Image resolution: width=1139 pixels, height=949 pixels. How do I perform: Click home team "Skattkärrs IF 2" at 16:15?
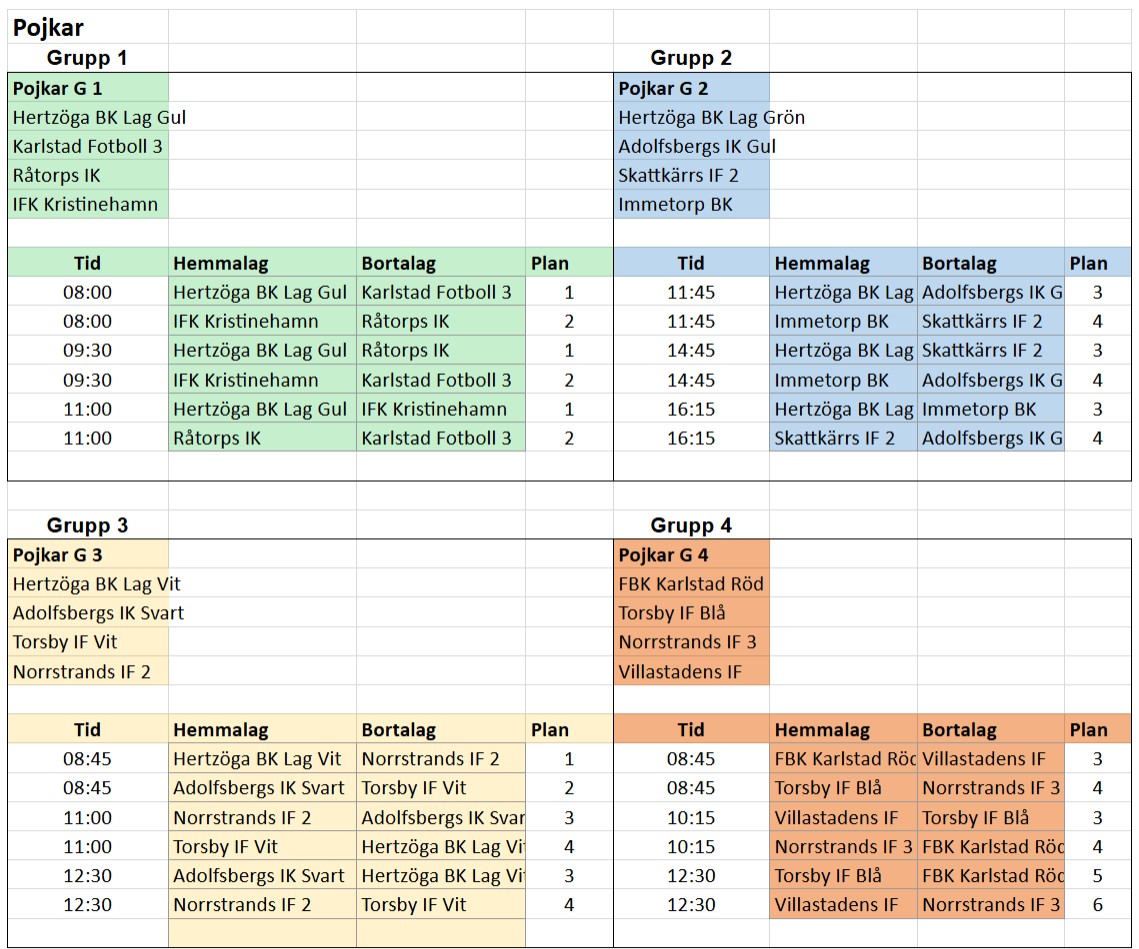coord(835,438)
